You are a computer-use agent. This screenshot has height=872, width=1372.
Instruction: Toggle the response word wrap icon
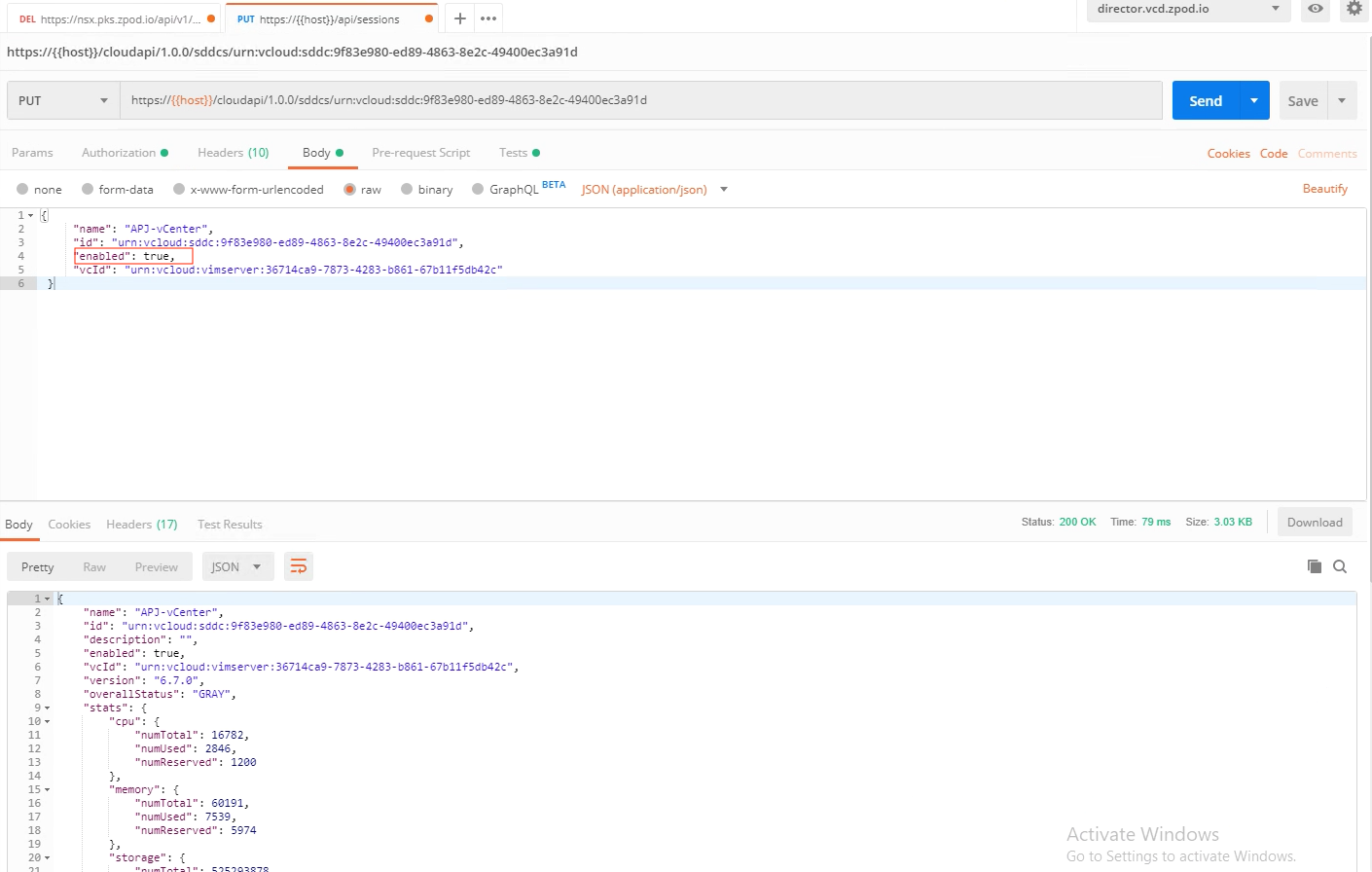[299, 566]
